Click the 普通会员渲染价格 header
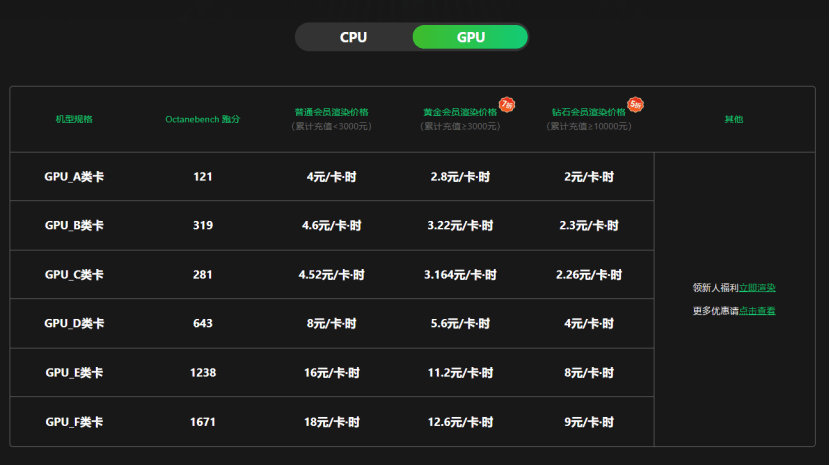This screenshot has width=830, height=465. (331, 112)
